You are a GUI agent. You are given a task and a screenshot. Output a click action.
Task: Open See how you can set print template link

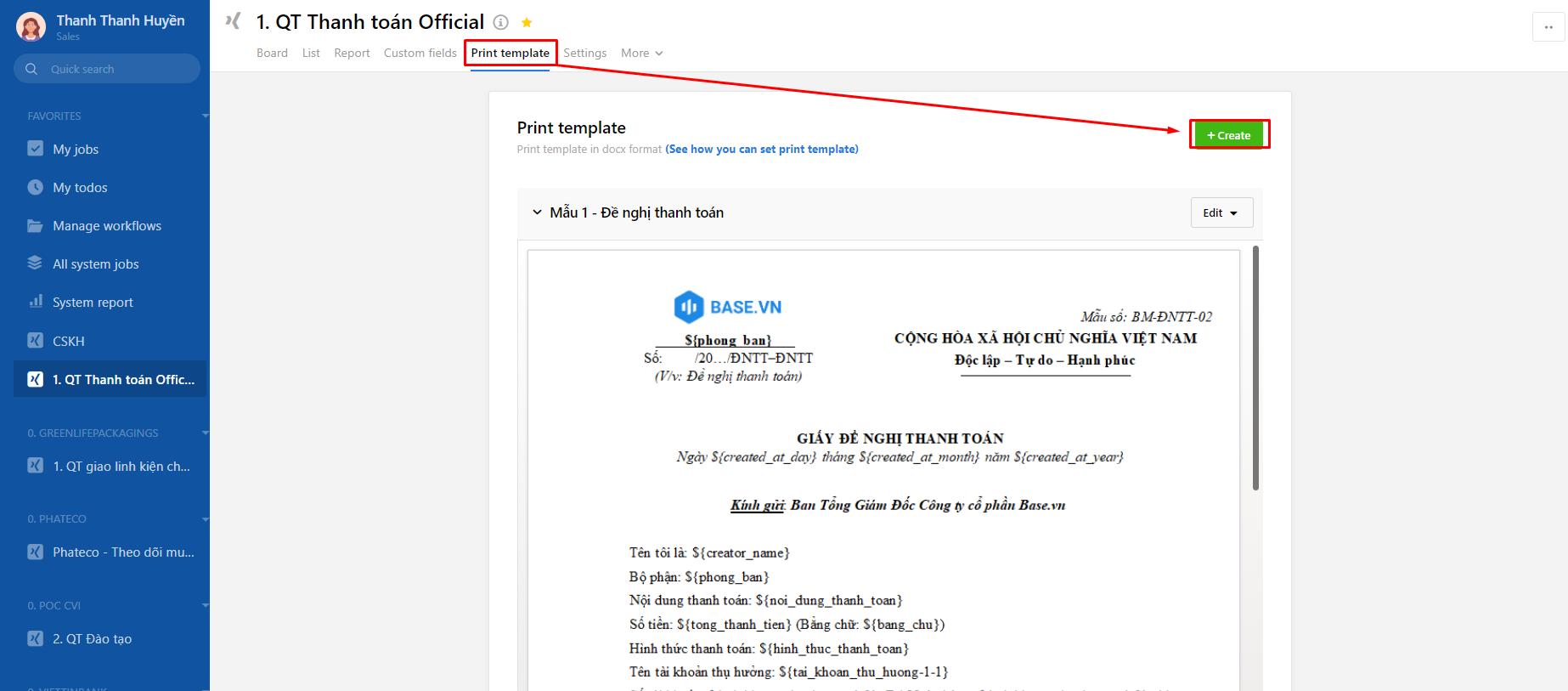click(762, 149)
